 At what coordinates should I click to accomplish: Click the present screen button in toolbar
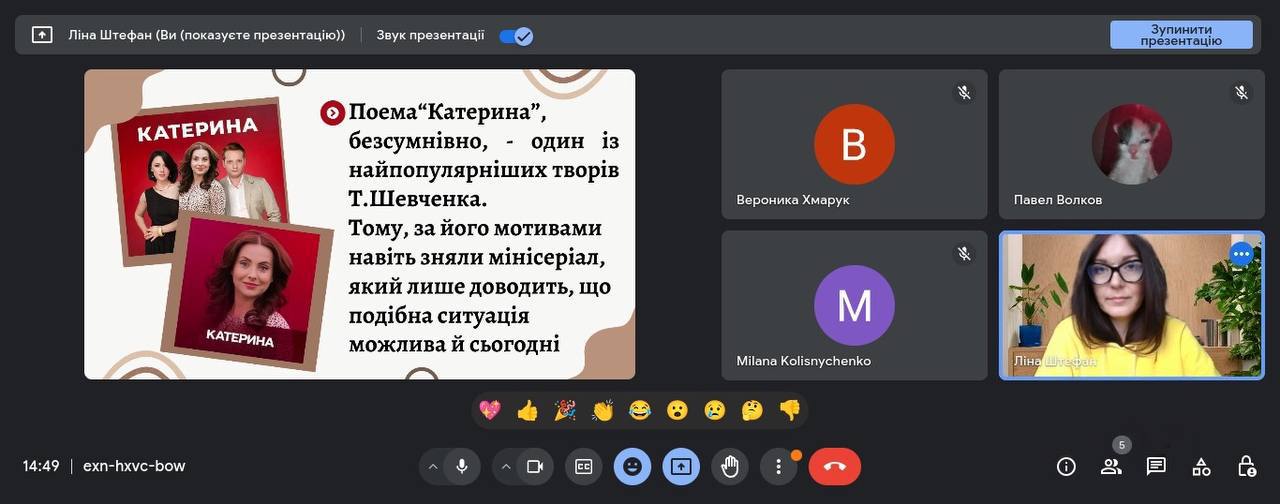[x=681, y=466]
